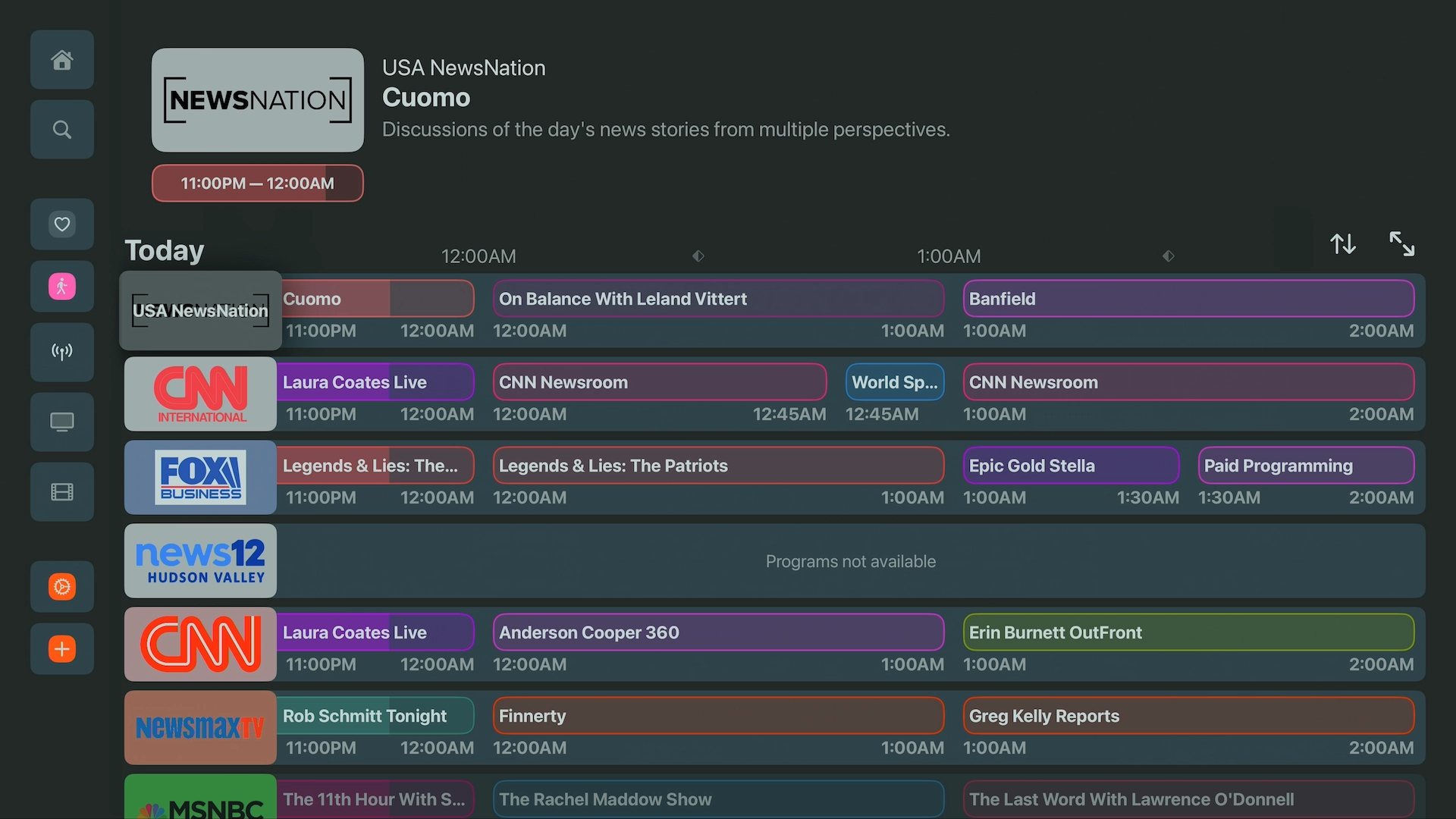Open the Search magnifier icon

(x=62, y=130)
